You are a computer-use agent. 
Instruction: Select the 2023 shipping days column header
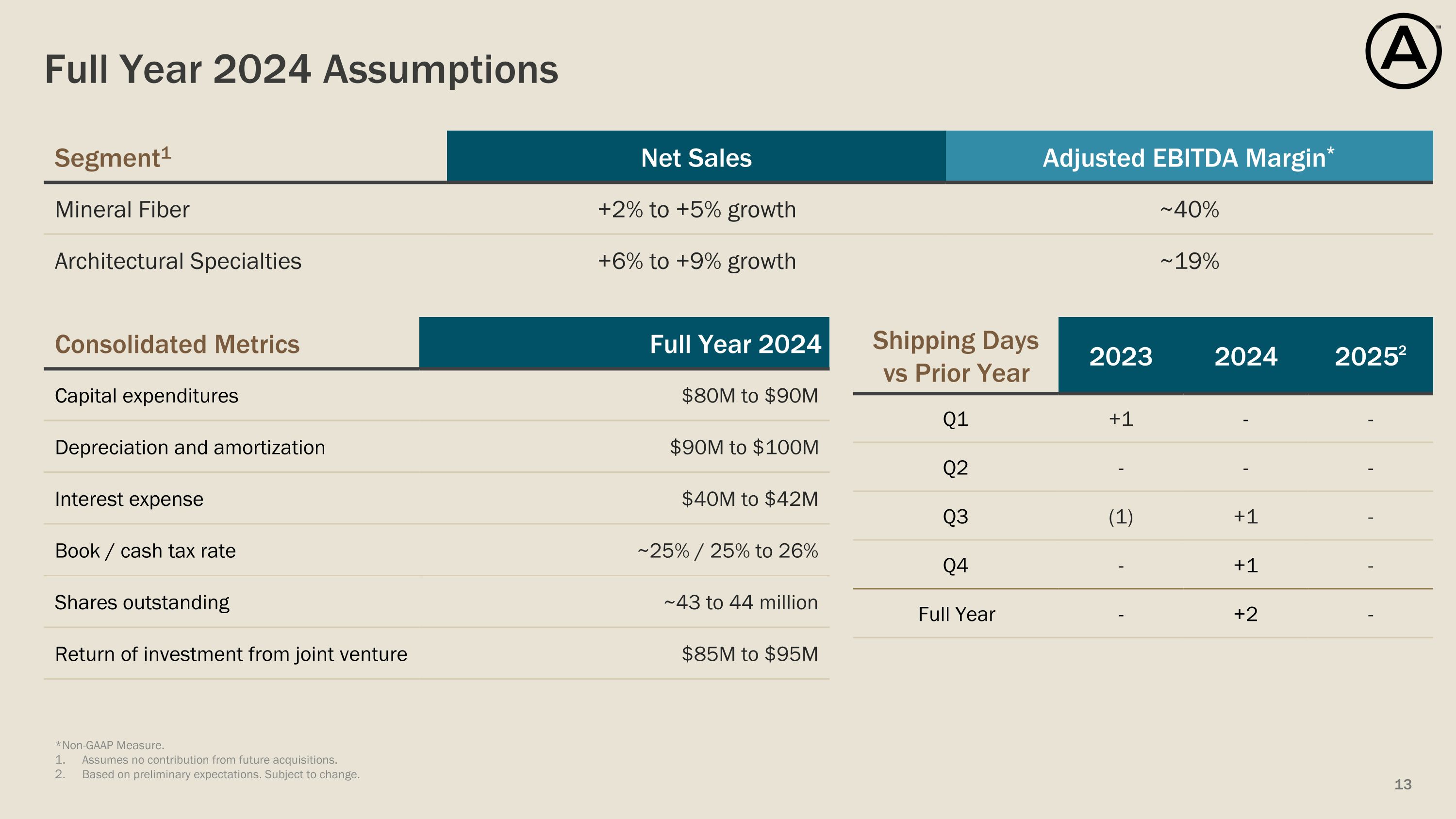(1120, 357)
